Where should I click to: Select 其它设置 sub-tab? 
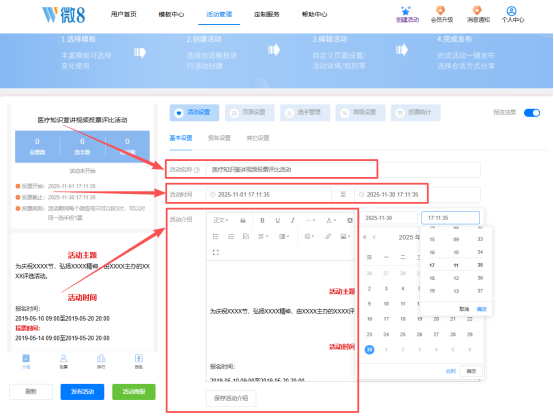[258, 138]
